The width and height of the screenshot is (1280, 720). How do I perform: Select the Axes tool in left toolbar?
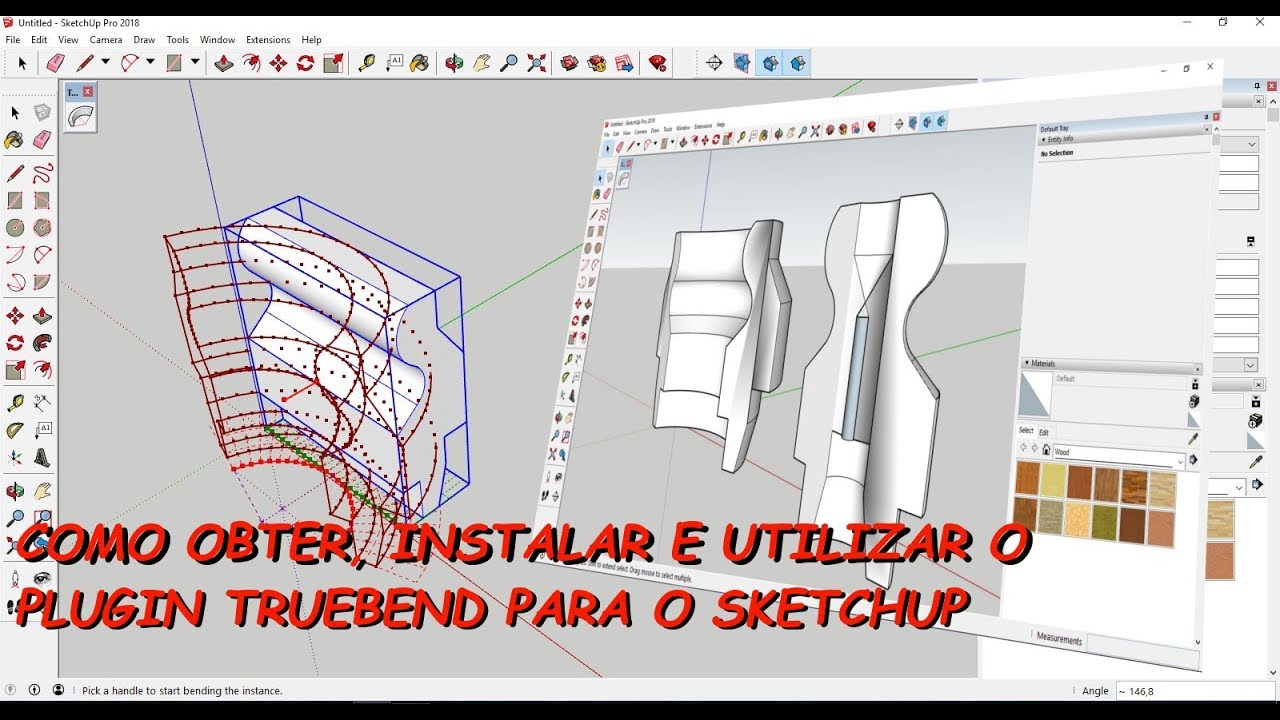click(x=15, y=458)
